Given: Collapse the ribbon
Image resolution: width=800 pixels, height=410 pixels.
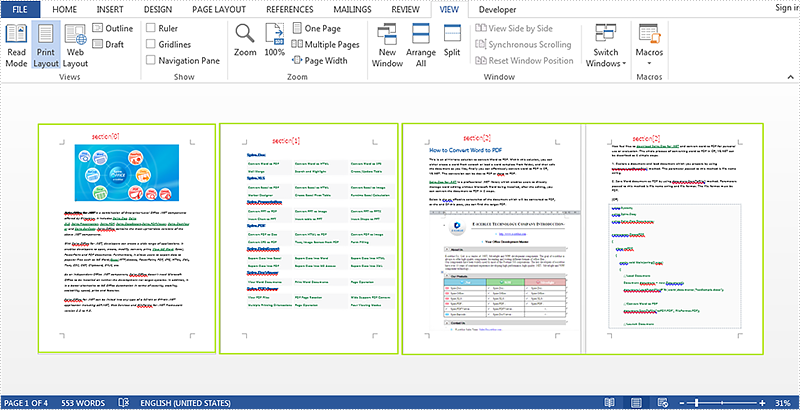Looking at the screenshot, I should (790, 77).
